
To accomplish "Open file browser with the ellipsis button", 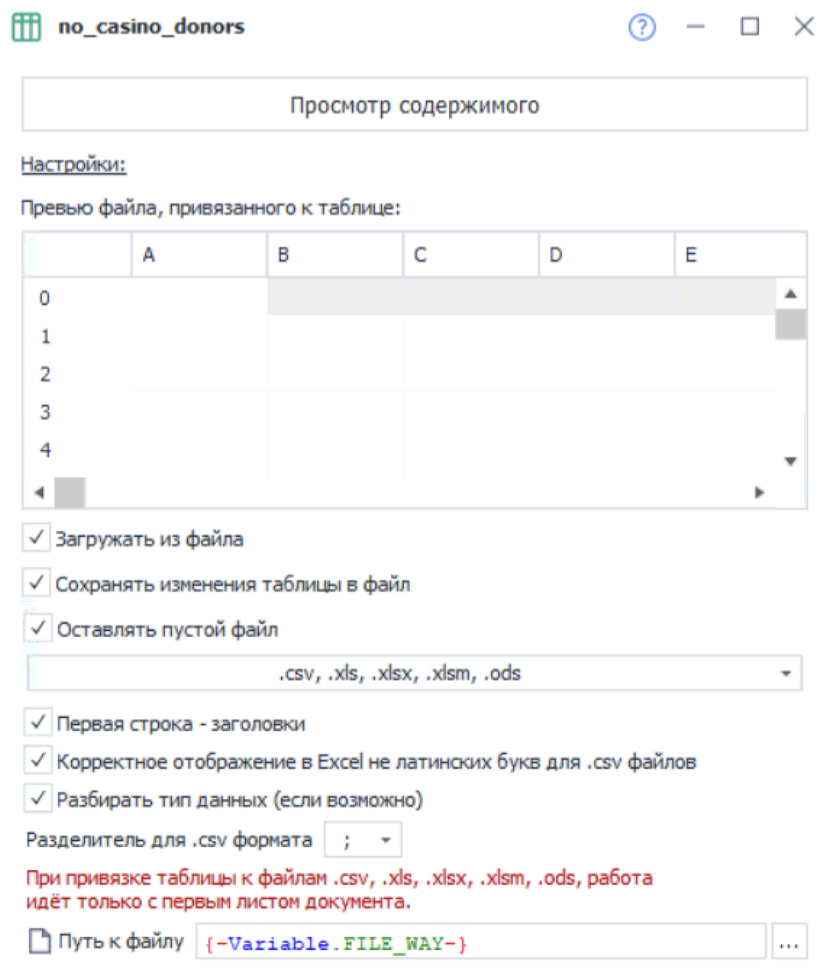I will (x=790, y=942).
